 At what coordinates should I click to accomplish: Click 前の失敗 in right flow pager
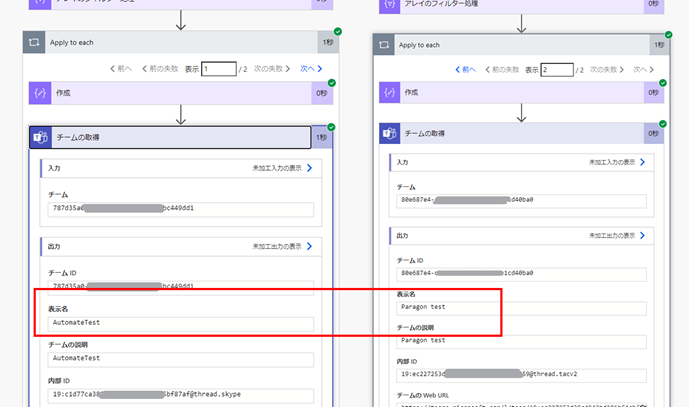click(502, 69)
